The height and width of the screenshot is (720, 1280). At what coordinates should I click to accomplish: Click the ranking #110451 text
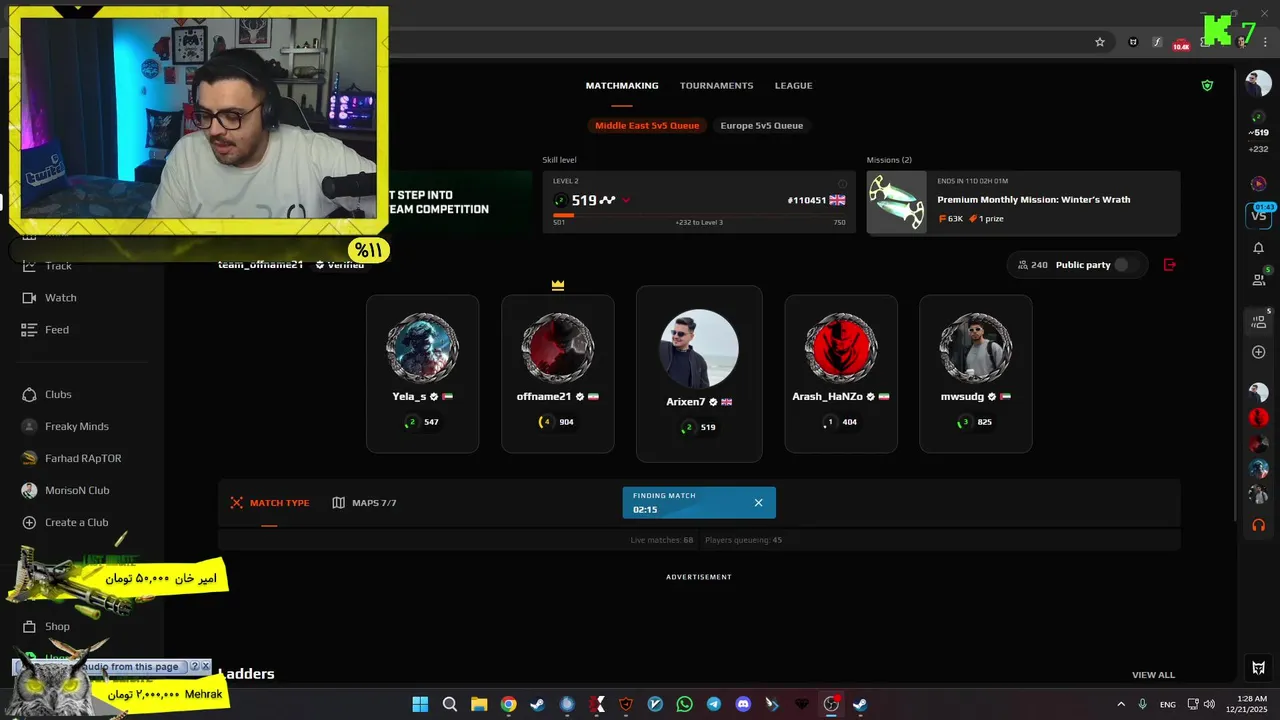(806, 201)
